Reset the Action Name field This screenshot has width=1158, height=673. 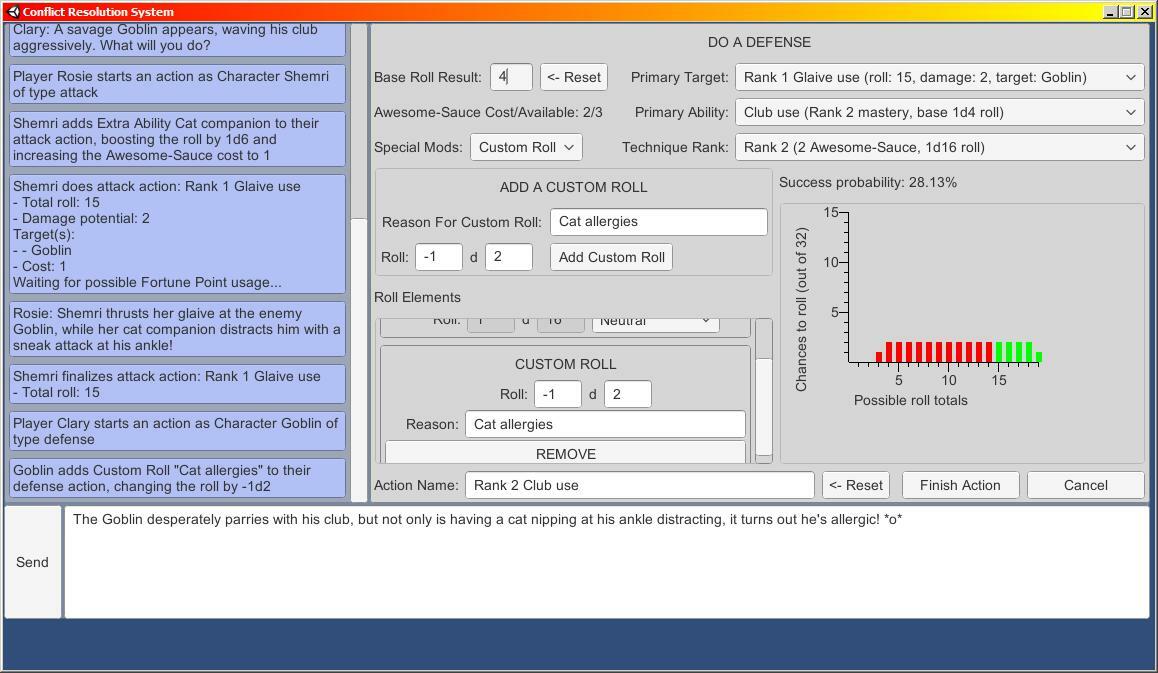[855, 485]
